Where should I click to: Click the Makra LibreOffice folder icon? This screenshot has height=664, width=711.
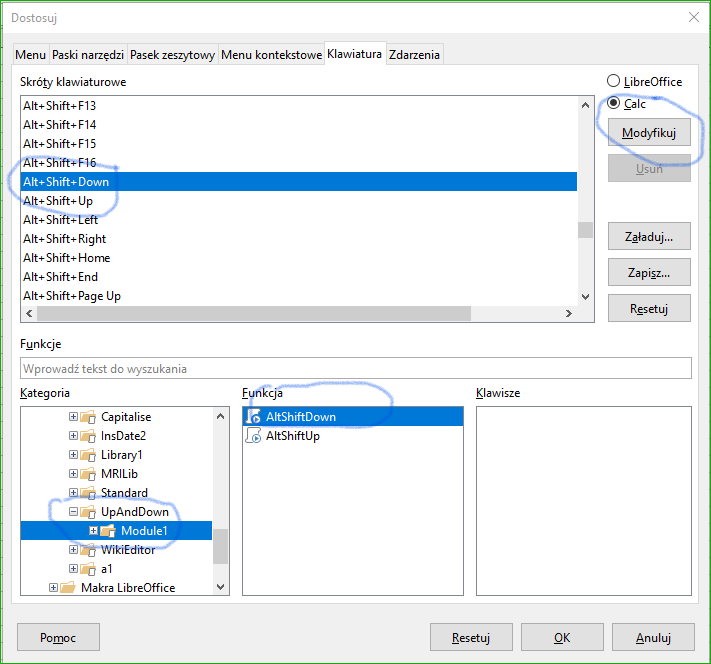pos(68,588)
